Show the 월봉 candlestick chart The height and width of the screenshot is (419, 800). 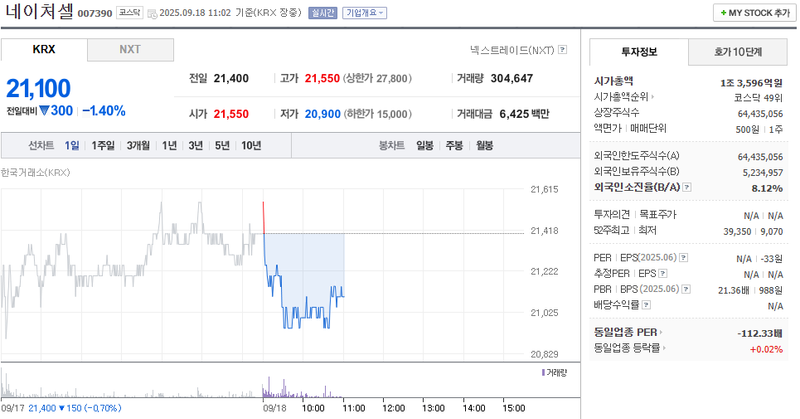coord(485,145)
